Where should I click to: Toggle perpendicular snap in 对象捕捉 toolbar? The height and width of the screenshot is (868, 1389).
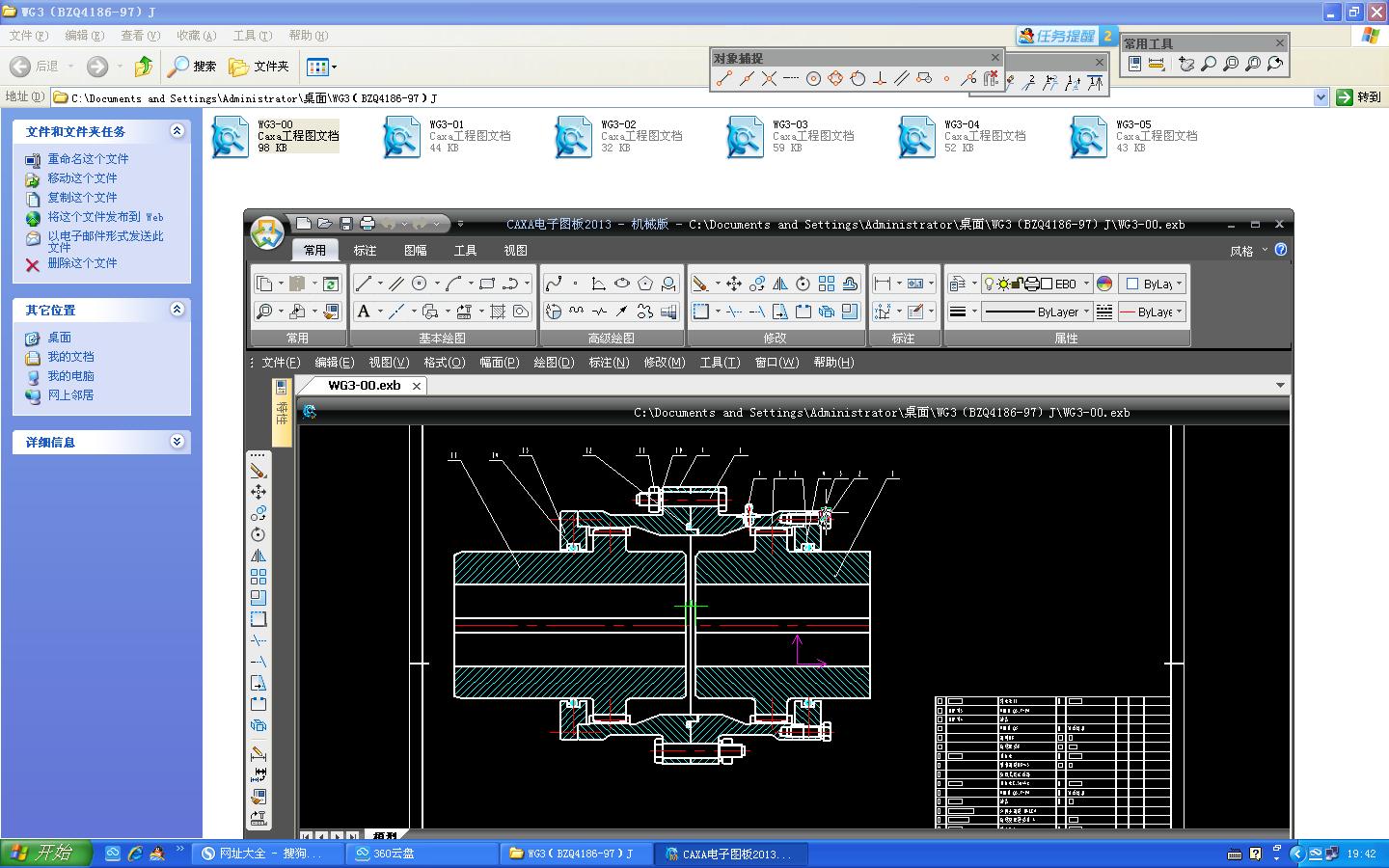[x=880, y=79]
